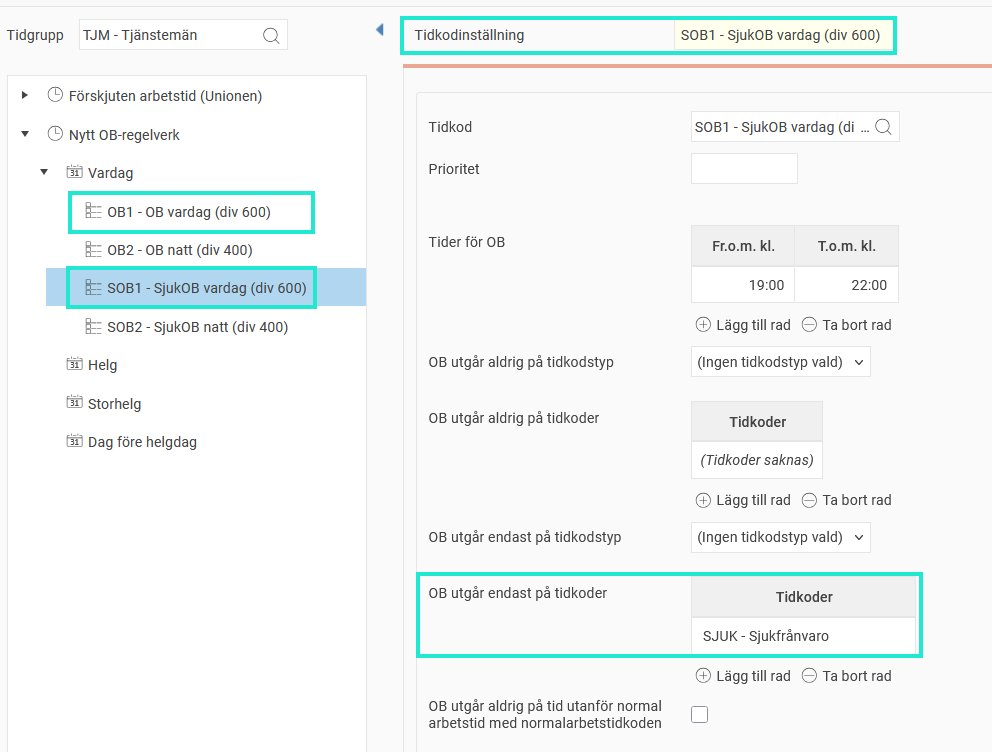This screenshot has height=752, width=992.
Task: Click list icon beside OB2 - OB natt
Action: tap(93, 250)
